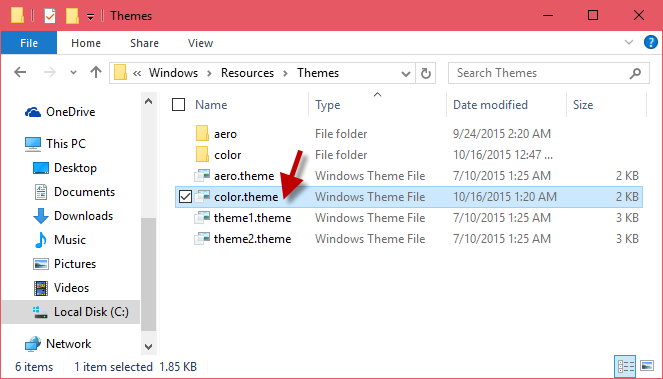Click the New folder icon in title bar
This screenshot has width=663, height=379.
(x=72, y=16)
